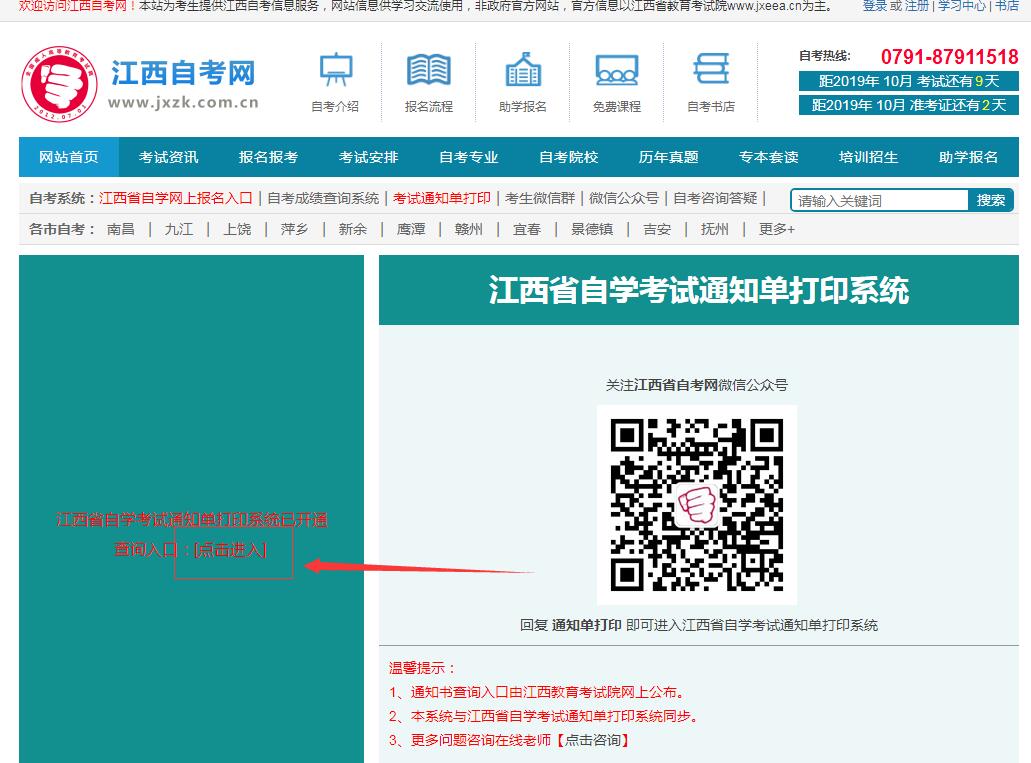The height and width of the screenshot is (763, 1031).
Task: Select 历年真题 navigation item
Action: [x=668, y=157]
